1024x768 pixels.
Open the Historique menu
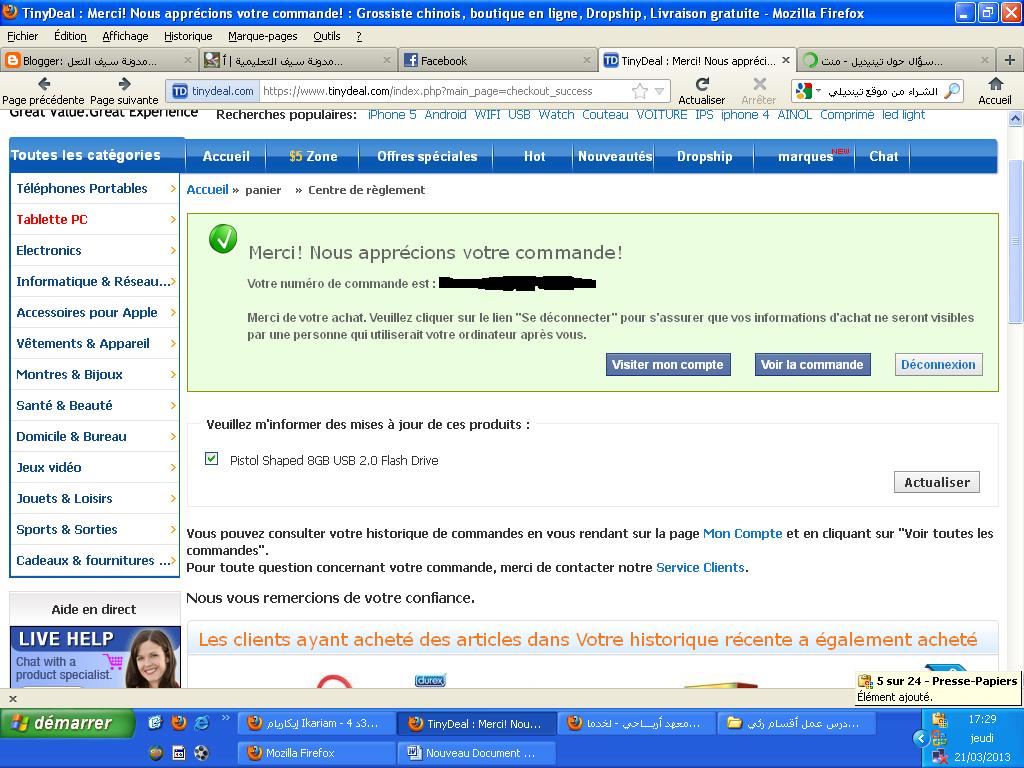(x=188, y=37)
